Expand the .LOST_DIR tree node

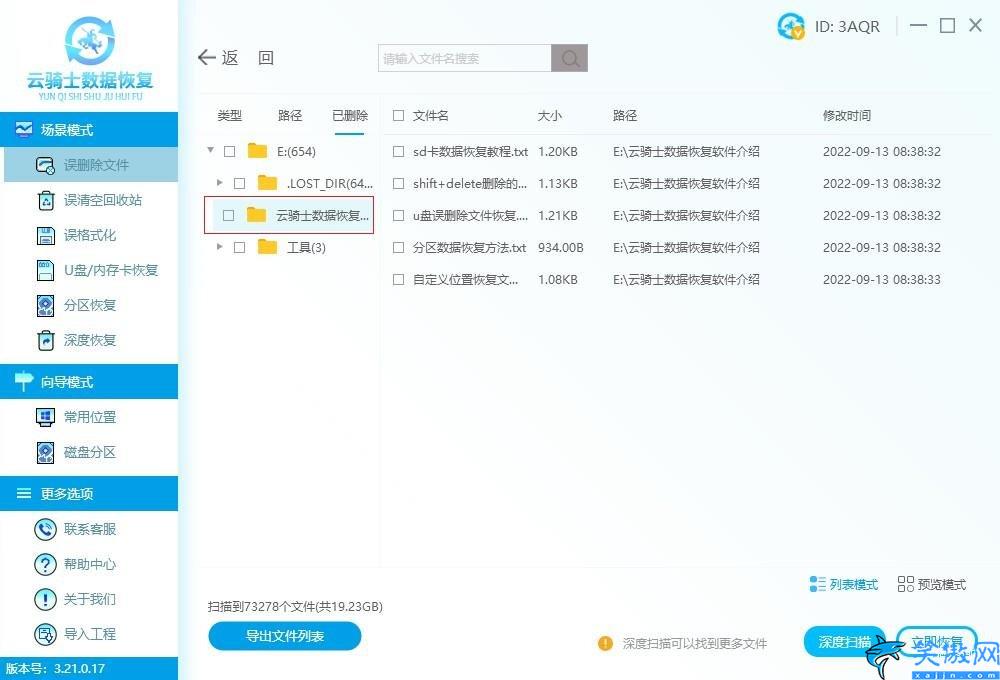click(x=219, y=182)
